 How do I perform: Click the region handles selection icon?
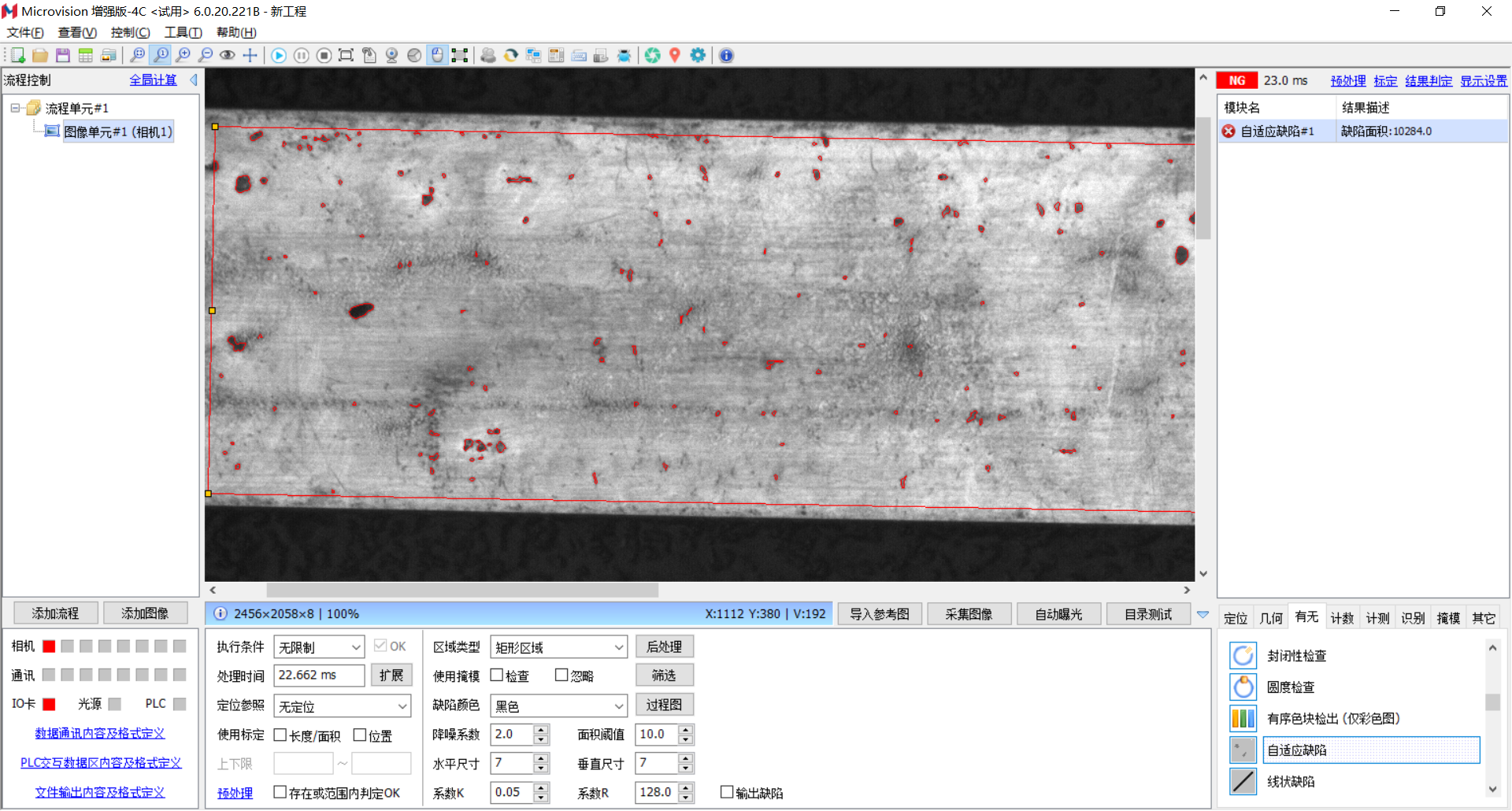[460, 55]
